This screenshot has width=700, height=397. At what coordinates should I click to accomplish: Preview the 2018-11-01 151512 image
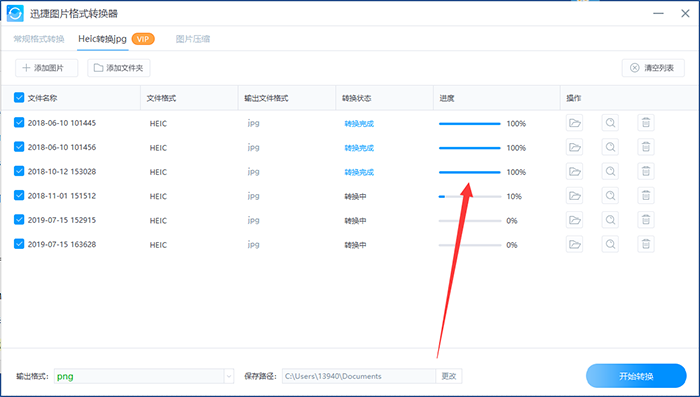tap(610, 196)
